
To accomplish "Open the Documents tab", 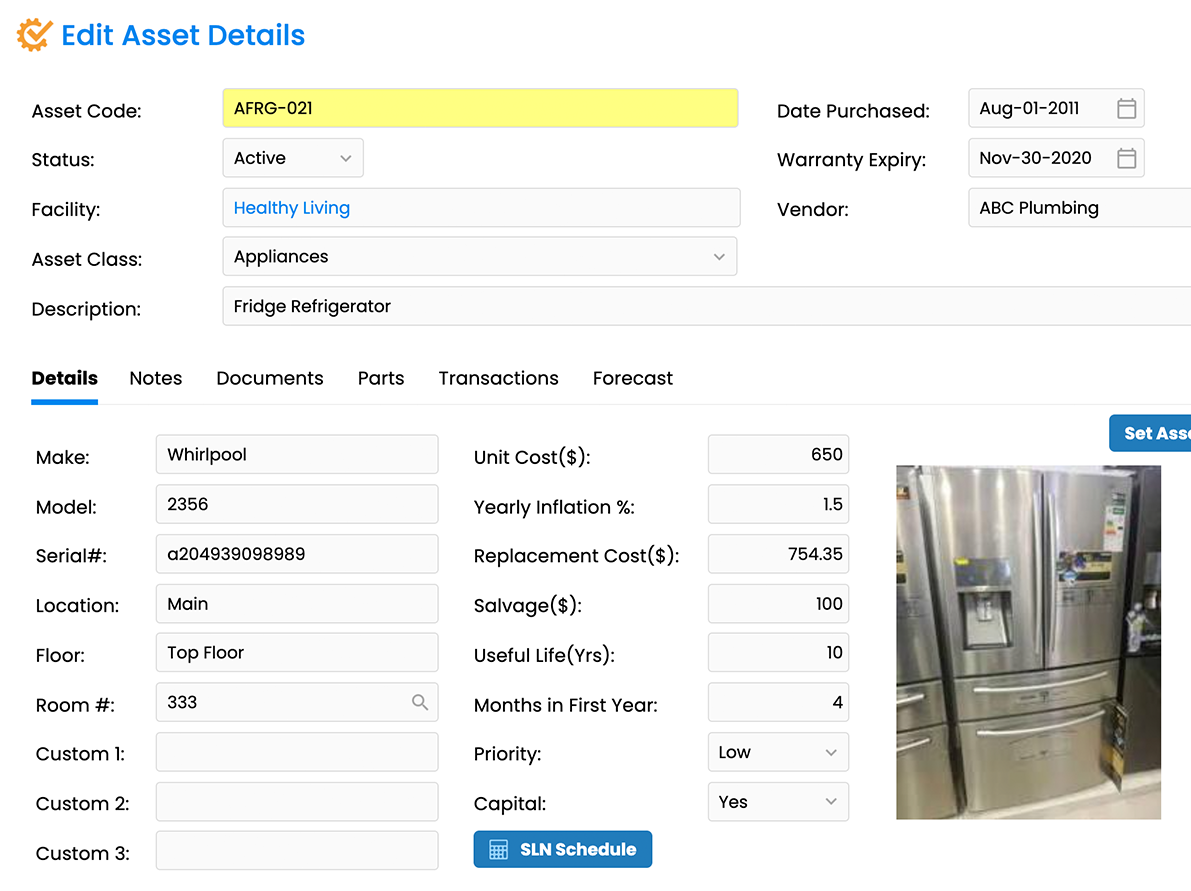I will 270,378.
